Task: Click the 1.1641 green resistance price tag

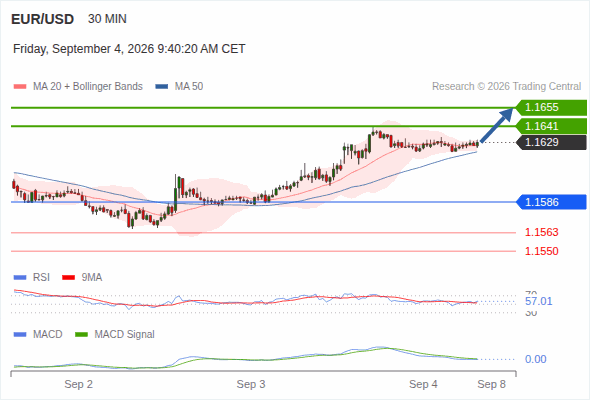Action: pyautogui.click(x=551, y=126)
